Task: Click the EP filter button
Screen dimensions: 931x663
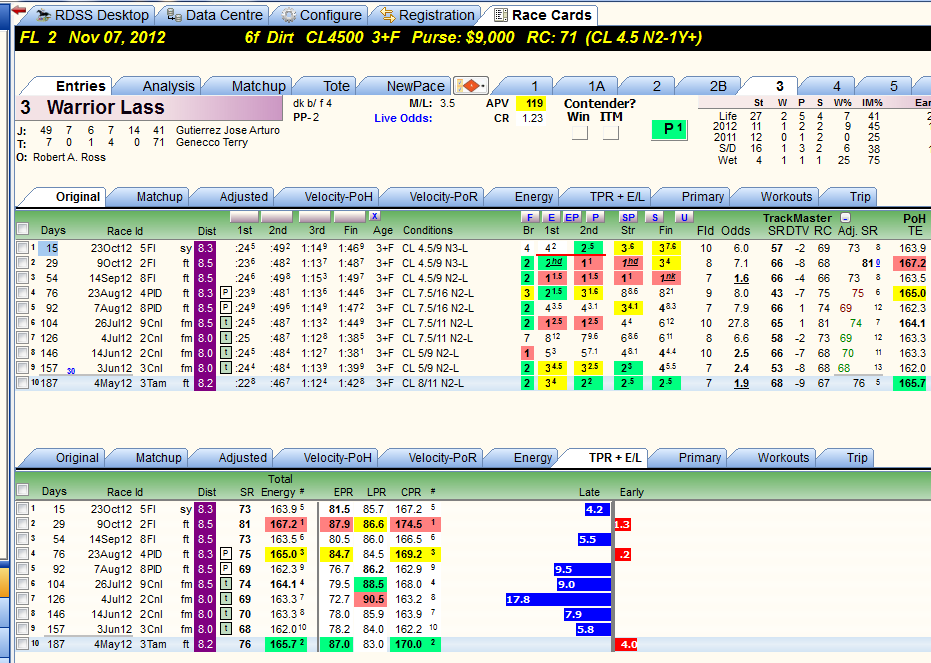Action: pyautogui.click(x=572, y=217)
